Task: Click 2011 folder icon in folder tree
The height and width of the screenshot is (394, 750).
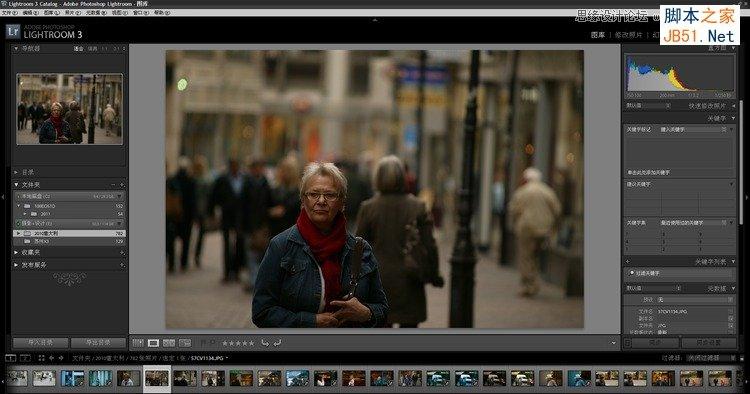Action: pos(34,214)
